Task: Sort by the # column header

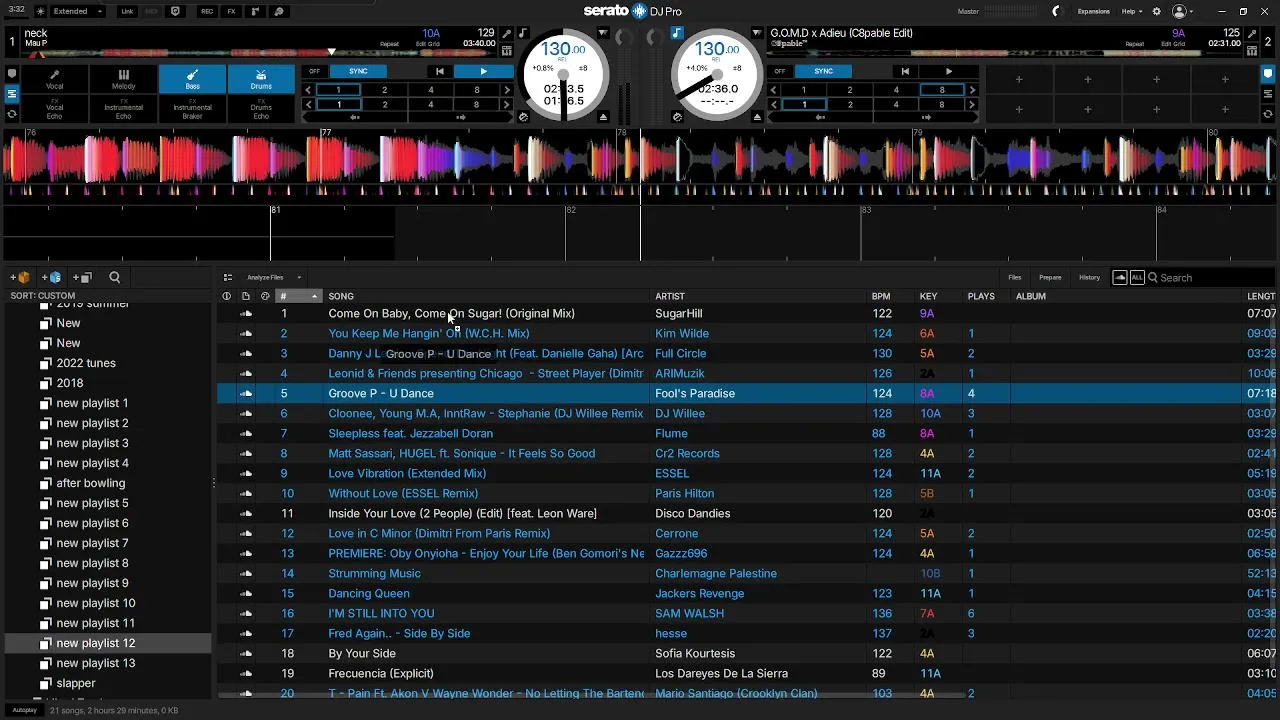Action: tap(299, 296)
